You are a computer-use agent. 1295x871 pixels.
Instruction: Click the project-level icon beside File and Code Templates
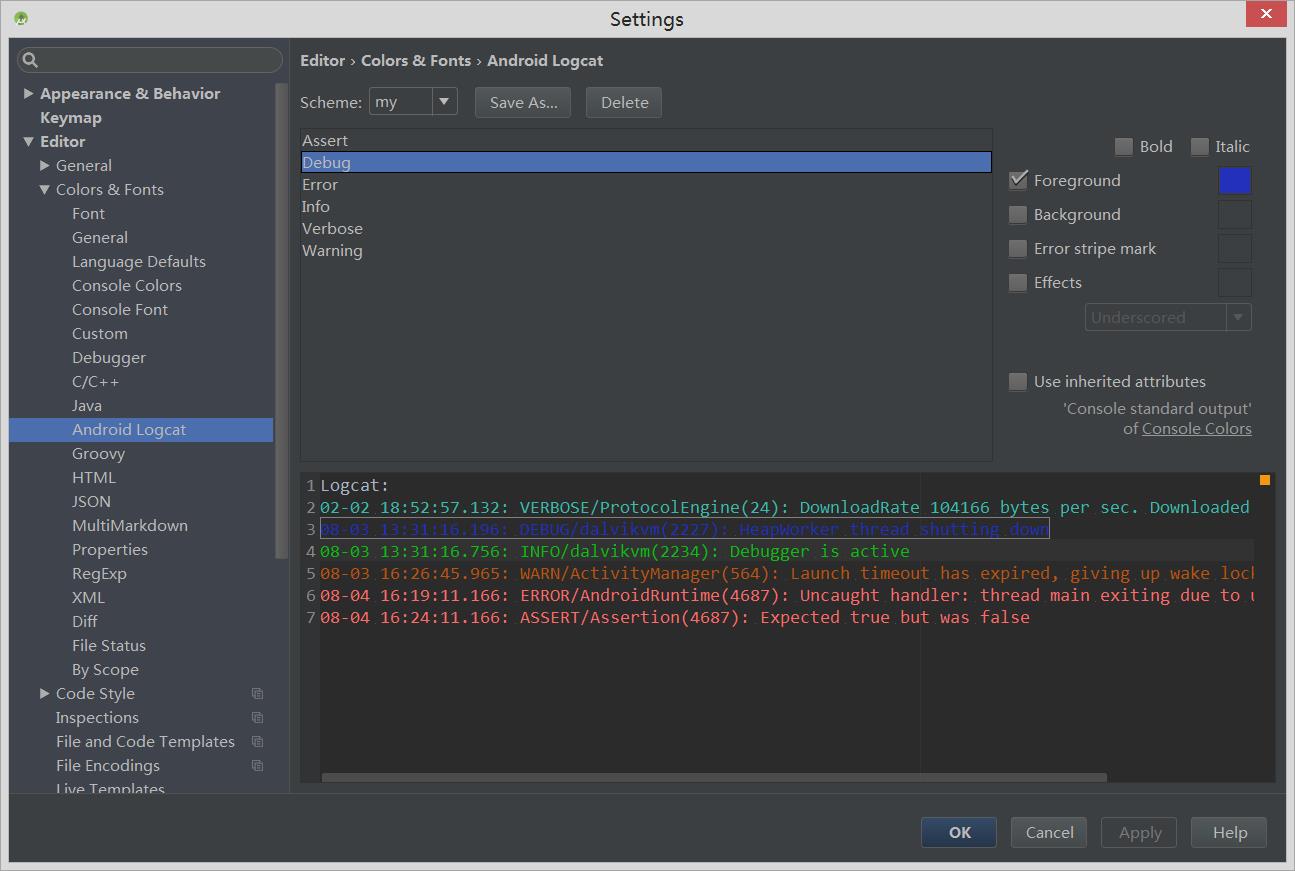[257, 741]
